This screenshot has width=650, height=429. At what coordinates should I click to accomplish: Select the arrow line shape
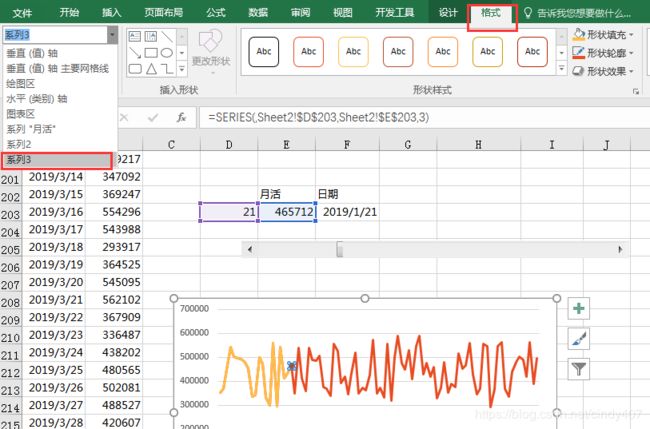pyautogui.click(x=135, y=53)
